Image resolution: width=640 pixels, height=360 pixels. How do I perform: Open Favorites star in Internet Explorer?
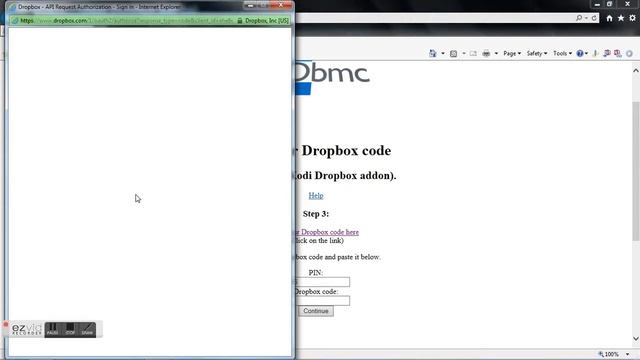pos(621,18)
